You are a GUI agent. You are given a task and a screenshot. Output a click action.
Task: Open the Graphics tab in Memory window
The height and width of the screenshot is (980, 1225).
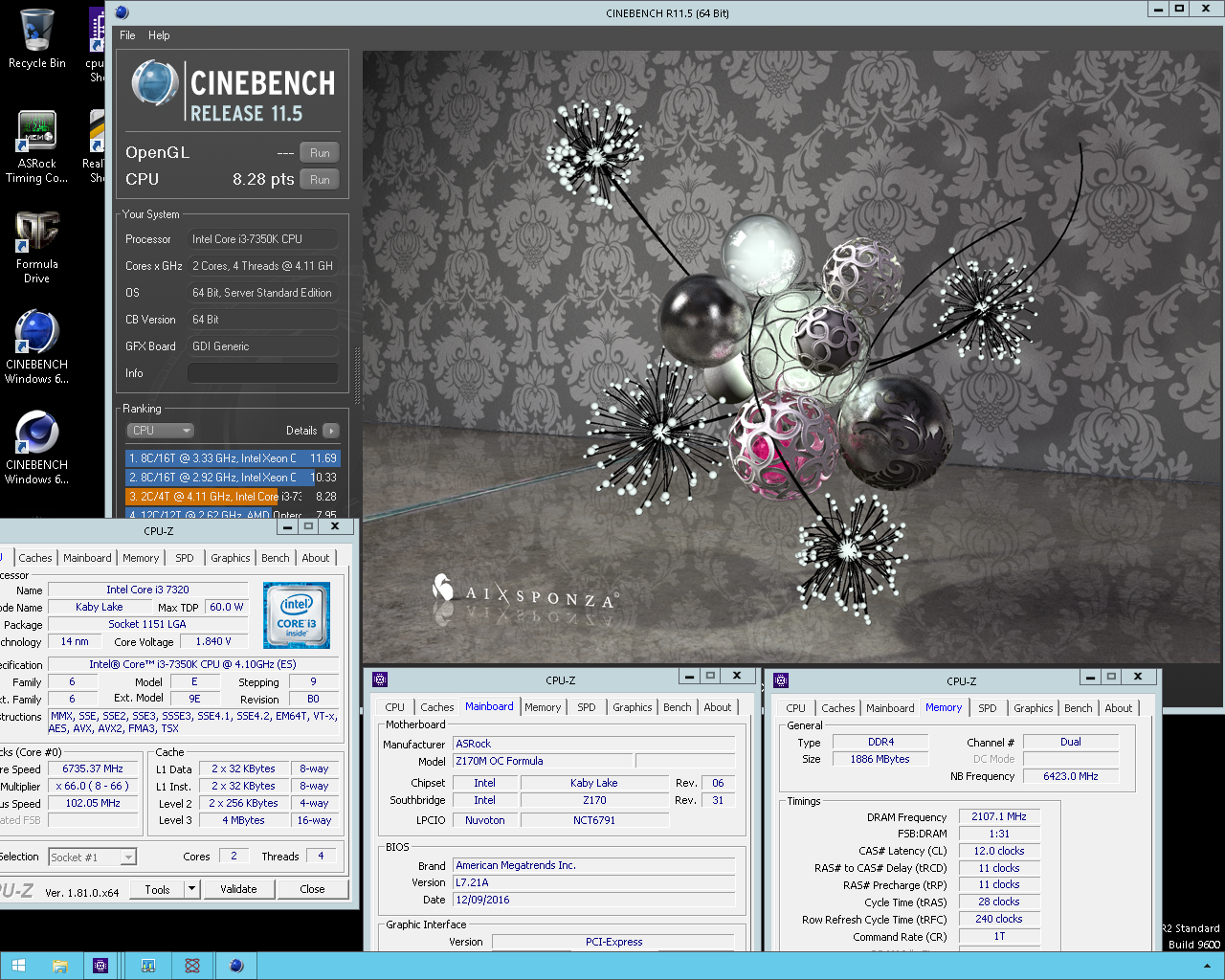click(1034, 708)
